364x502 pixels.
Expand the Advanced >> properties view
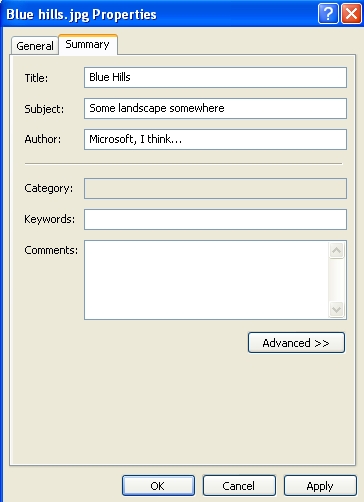click(x=296, y=342)
